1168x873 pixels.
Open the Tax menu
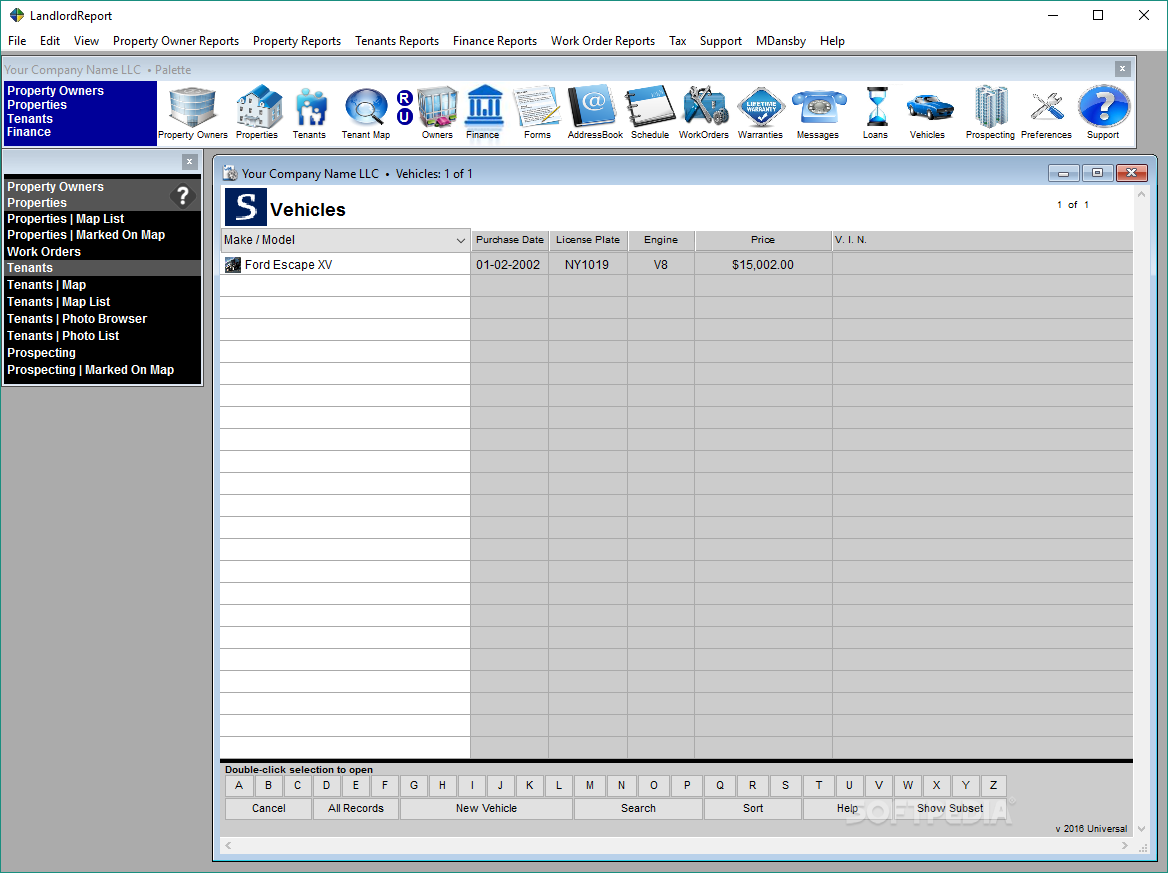677,41
